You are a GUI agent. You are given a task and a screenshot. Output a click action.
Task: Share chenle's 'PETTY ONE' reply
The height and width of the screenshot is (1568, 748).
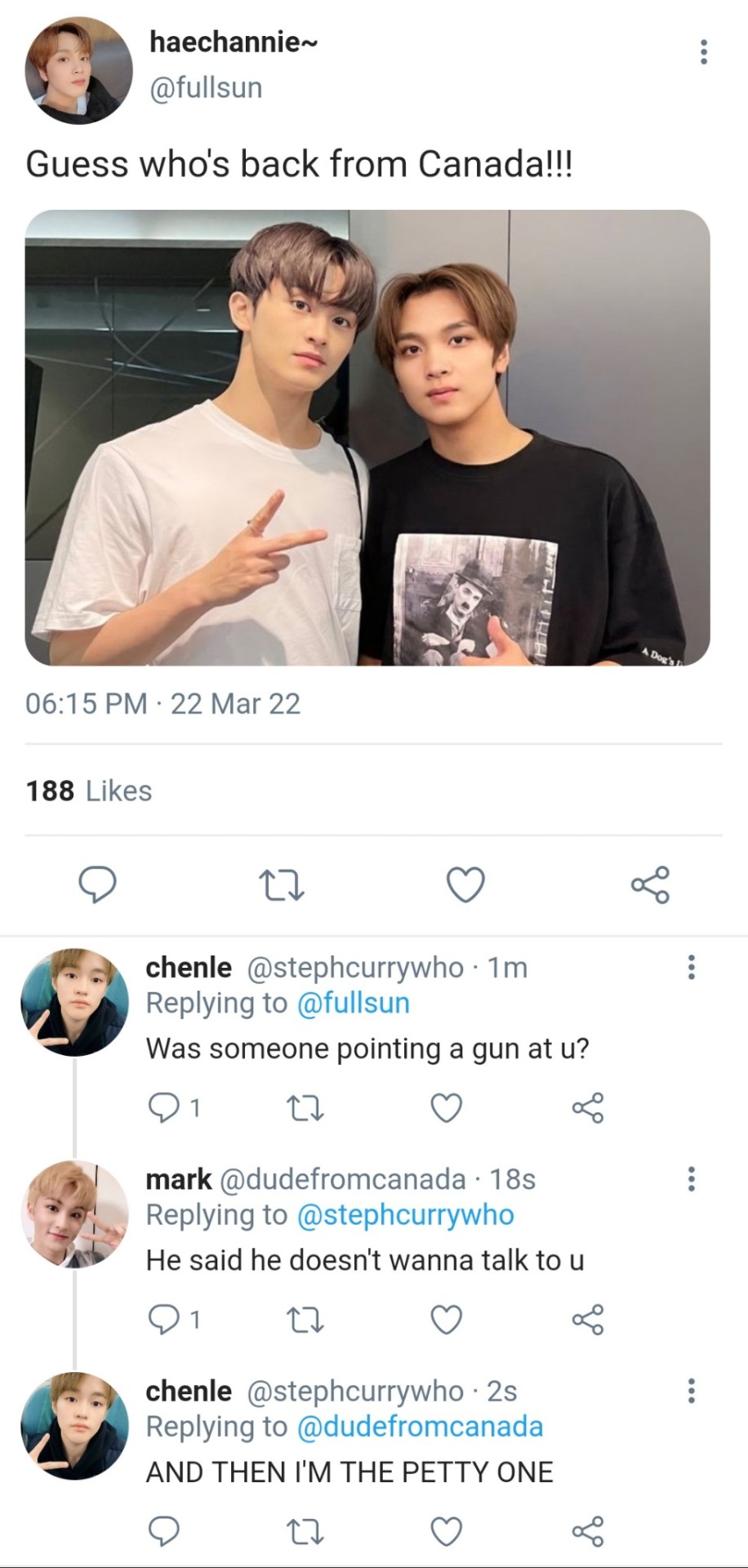(x=588, y=1530)
